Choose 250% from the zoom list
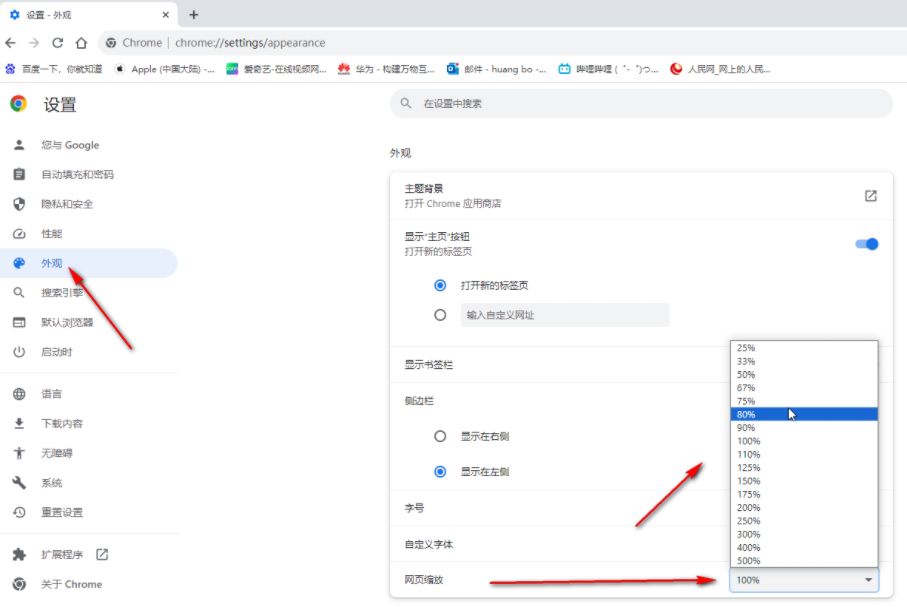 804,521
